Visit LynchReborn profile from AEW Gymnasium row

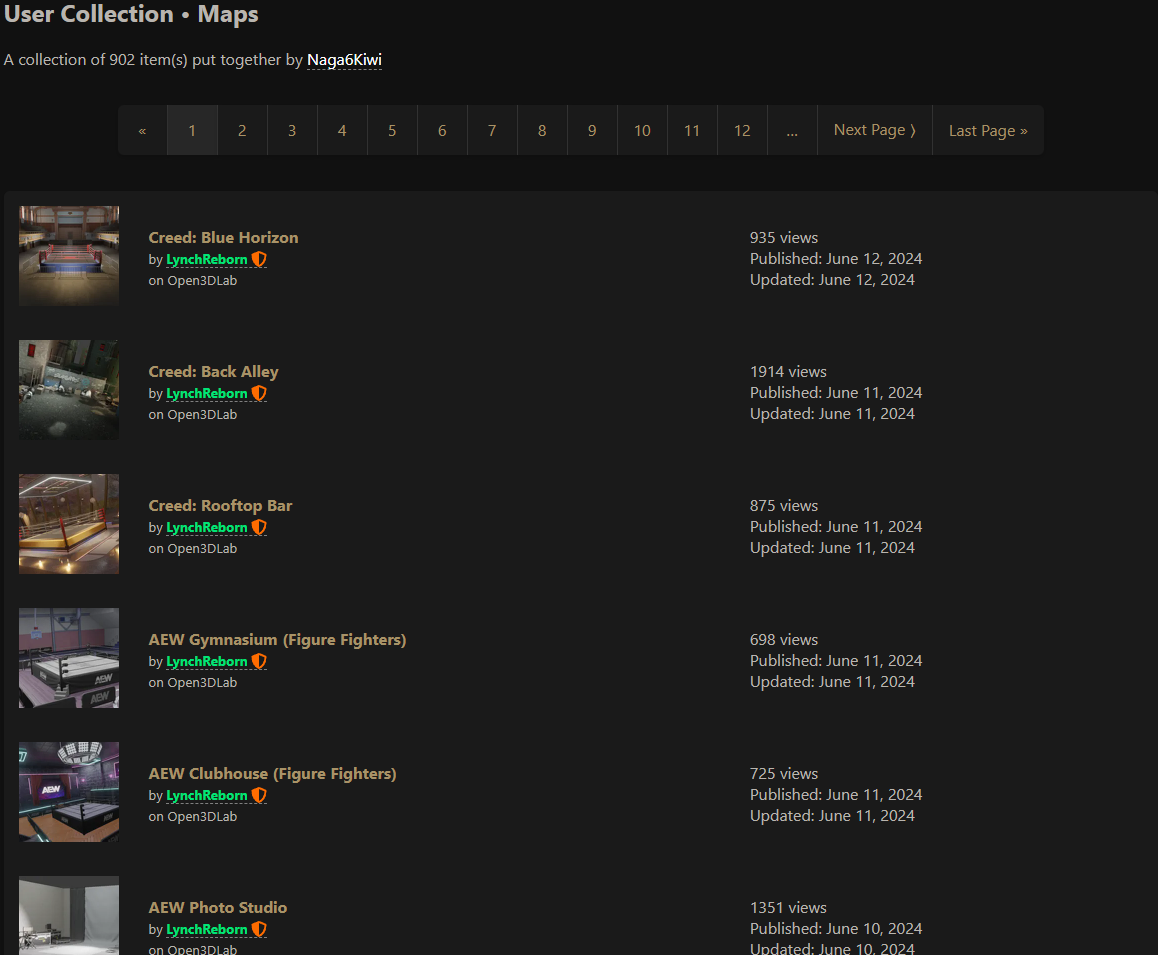207,662
